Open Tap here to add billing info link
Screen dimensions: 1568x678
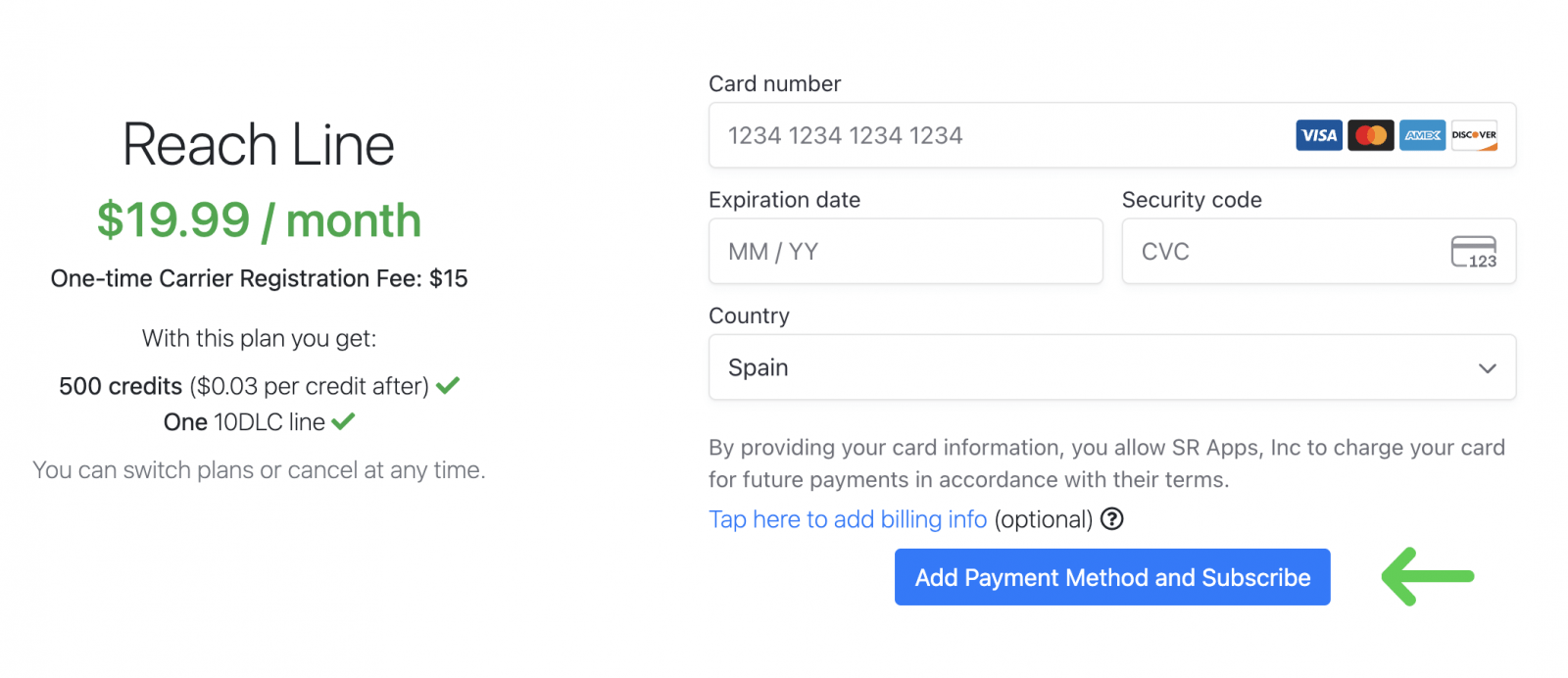[x=848, y=519]
